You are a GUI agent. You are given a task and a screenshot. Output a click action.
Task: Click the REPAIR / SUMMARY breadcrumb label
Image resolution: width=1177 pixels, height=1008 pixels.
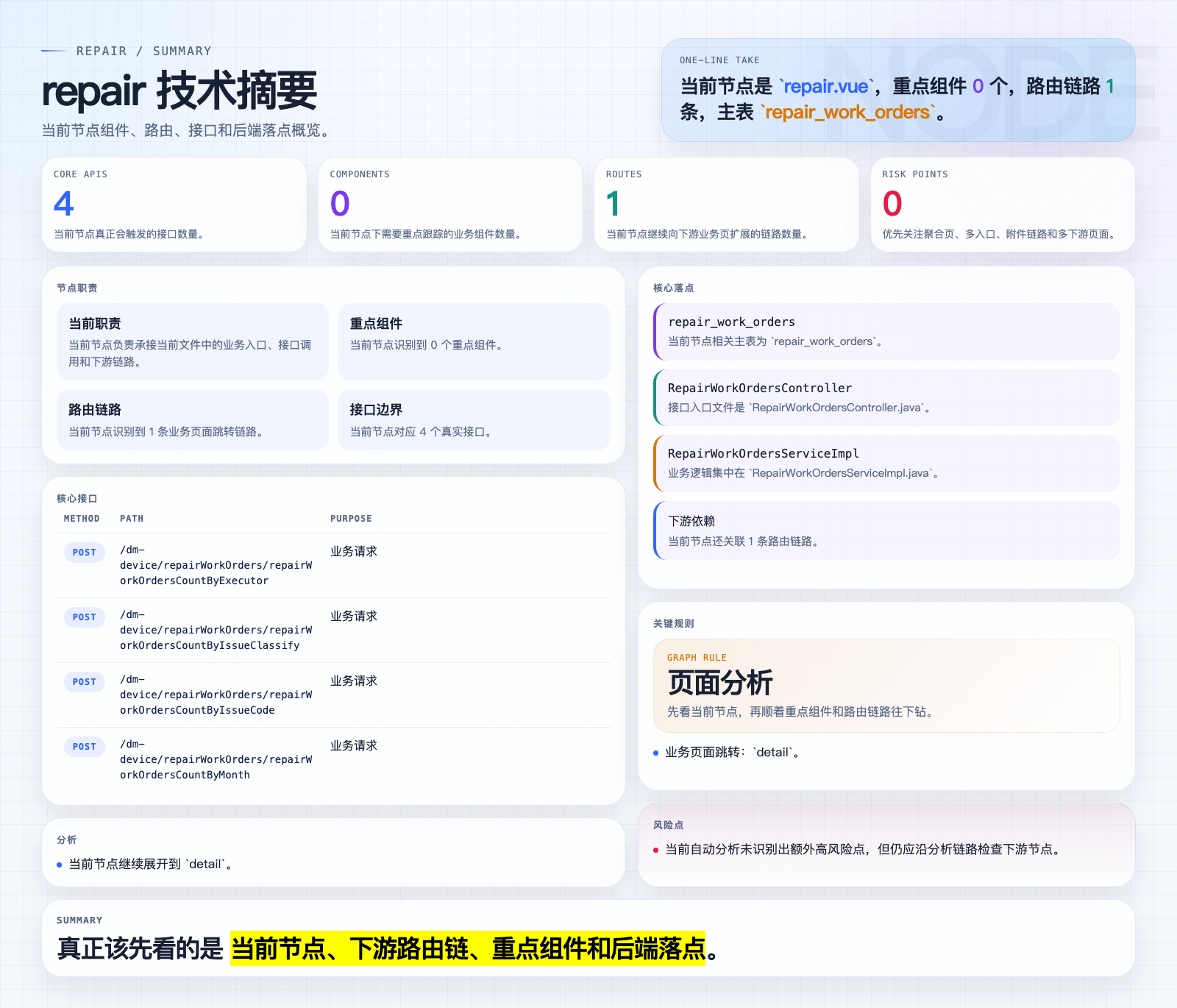[x=143, y=51]
